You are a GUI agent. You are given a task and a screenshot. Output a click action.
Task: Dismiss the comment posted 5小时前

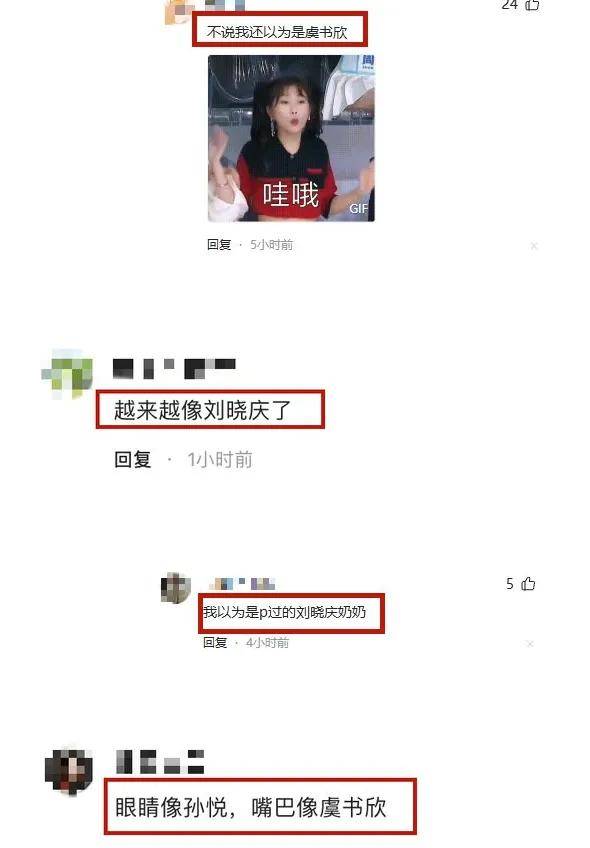click(x=534, y=246)
